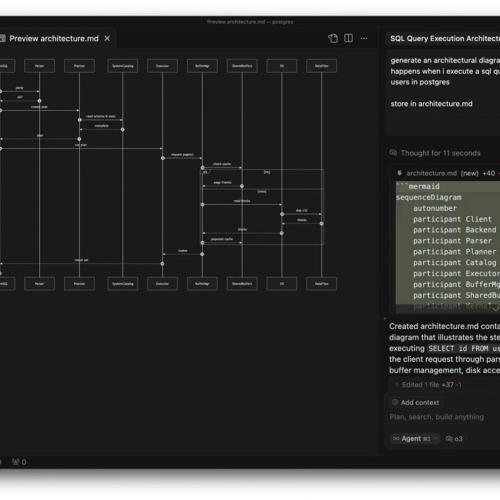Open the Agent mode dropdown

tap(415, 439)
